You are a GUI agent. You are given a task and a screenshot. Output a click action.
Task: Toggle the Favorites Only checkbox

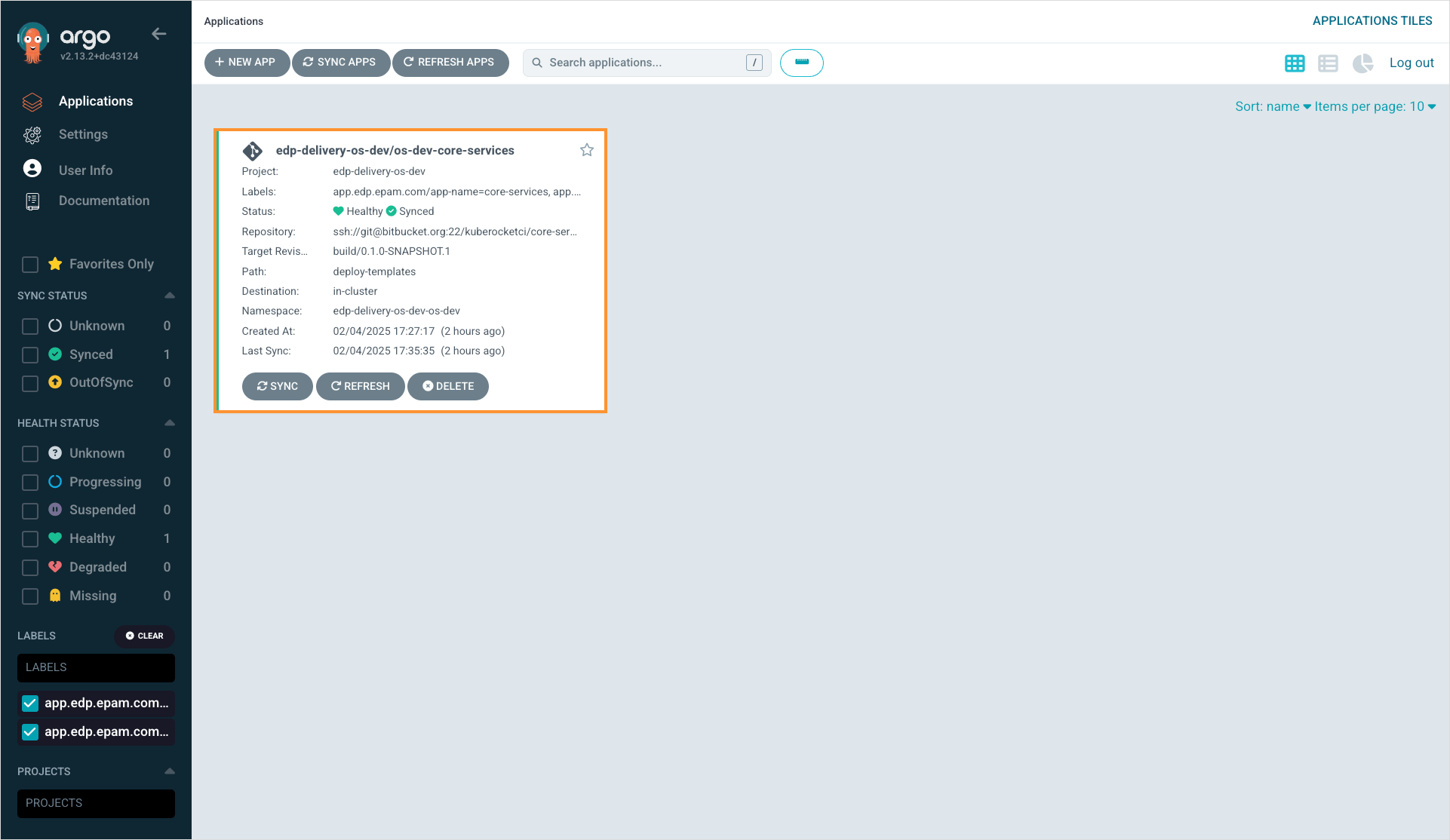(x=29, y=263)
